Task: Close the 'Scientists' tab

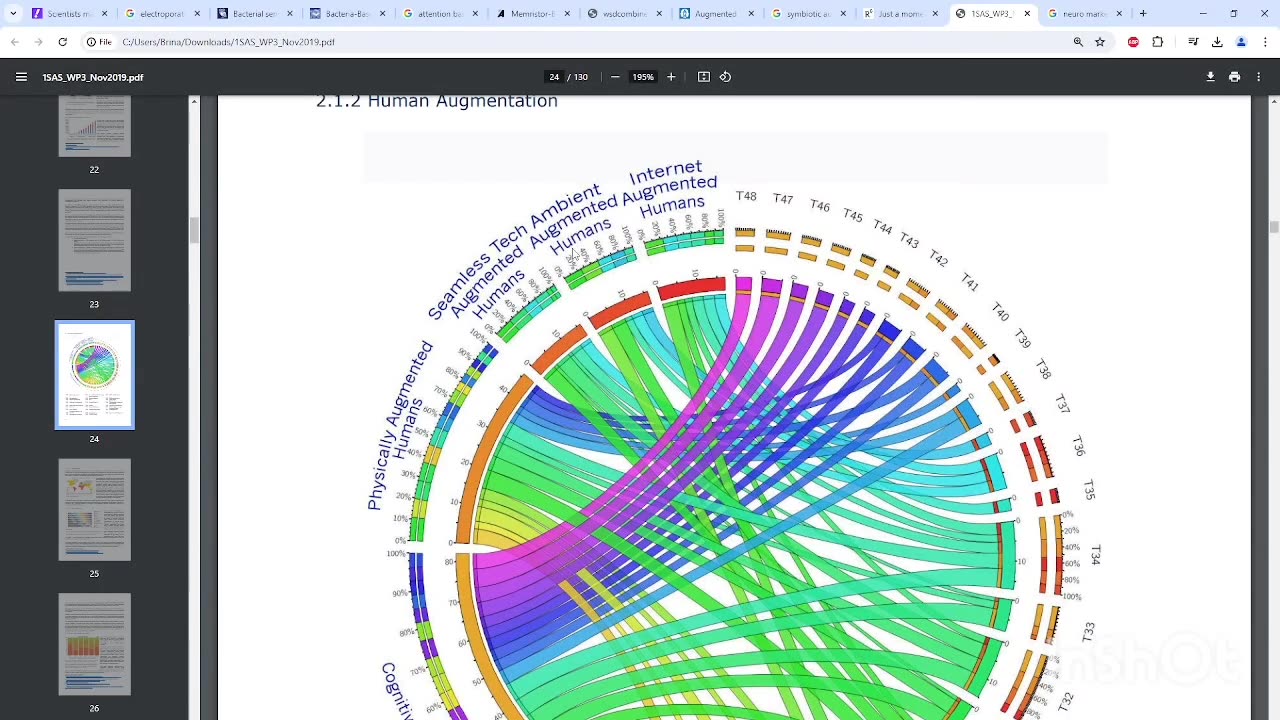Action: point(104,14)
